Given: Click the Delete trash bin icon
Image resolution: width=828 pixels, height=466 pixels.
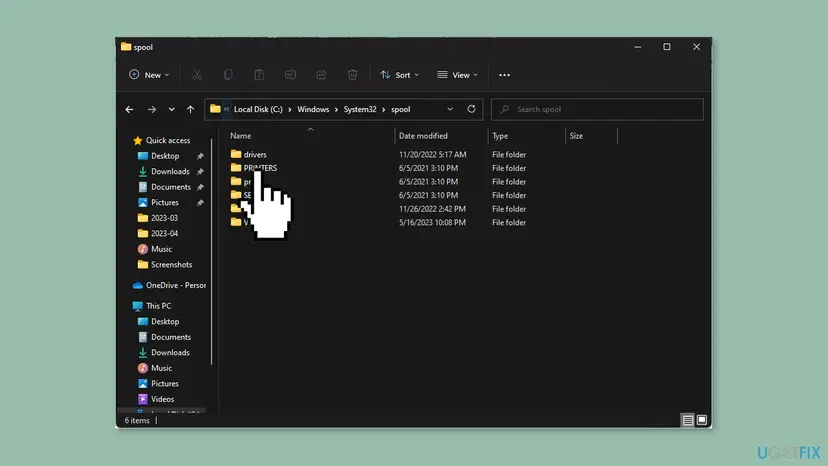Looking at the screenshot, I should [353, 75].
